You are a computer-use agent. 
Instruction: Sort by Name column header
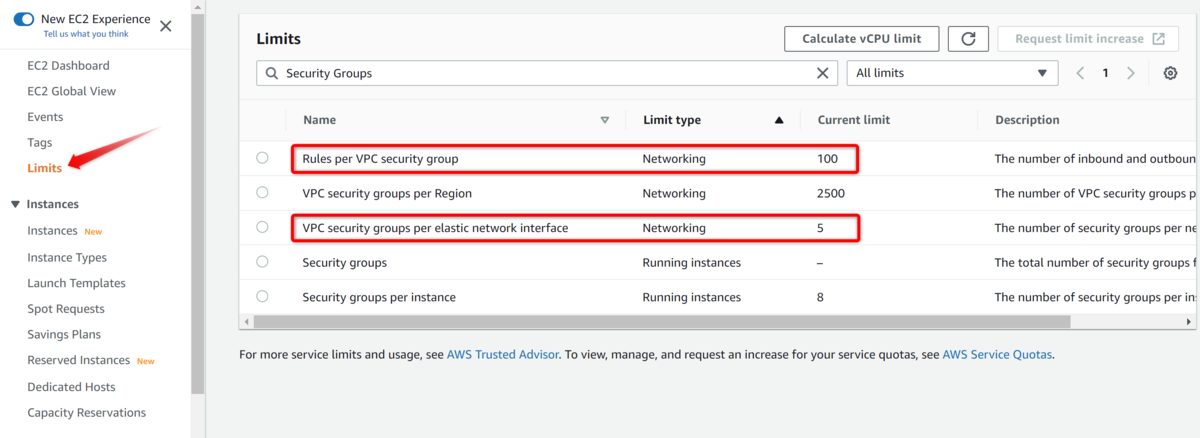point(319,120)
